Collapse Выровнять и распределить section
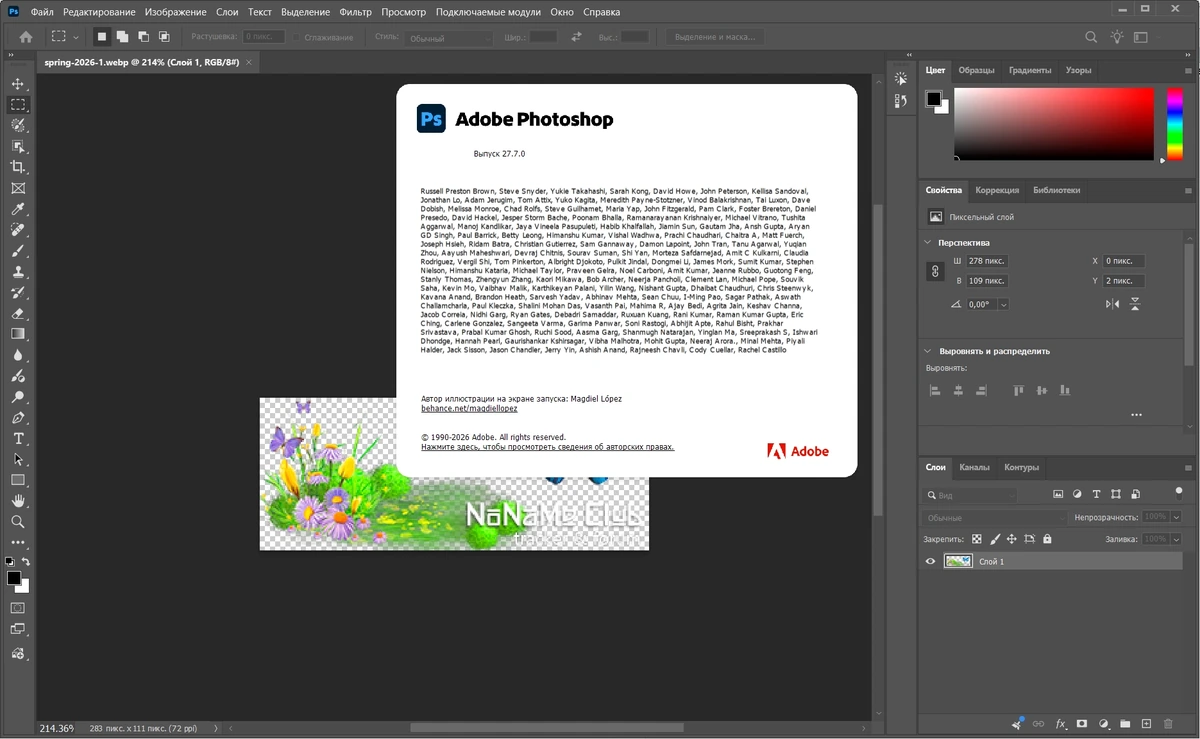 (x=928, y=351)
